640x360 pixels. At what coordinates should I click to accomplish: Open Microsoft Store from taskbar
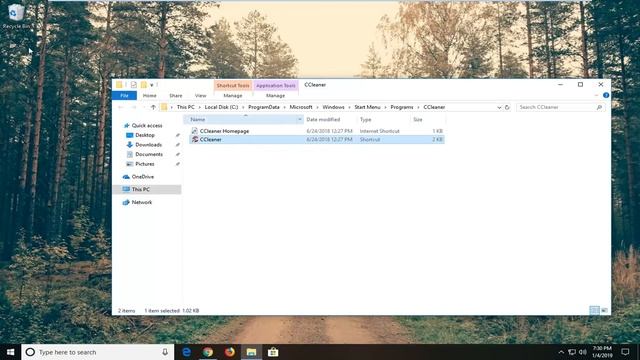pos(273,352)
